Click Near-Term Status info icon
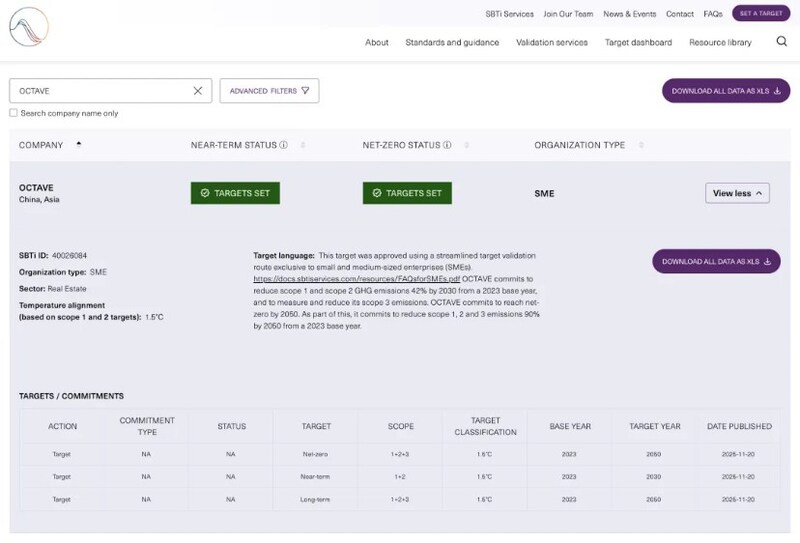This screenshot has width=800, height=543. tap(283, 145)
